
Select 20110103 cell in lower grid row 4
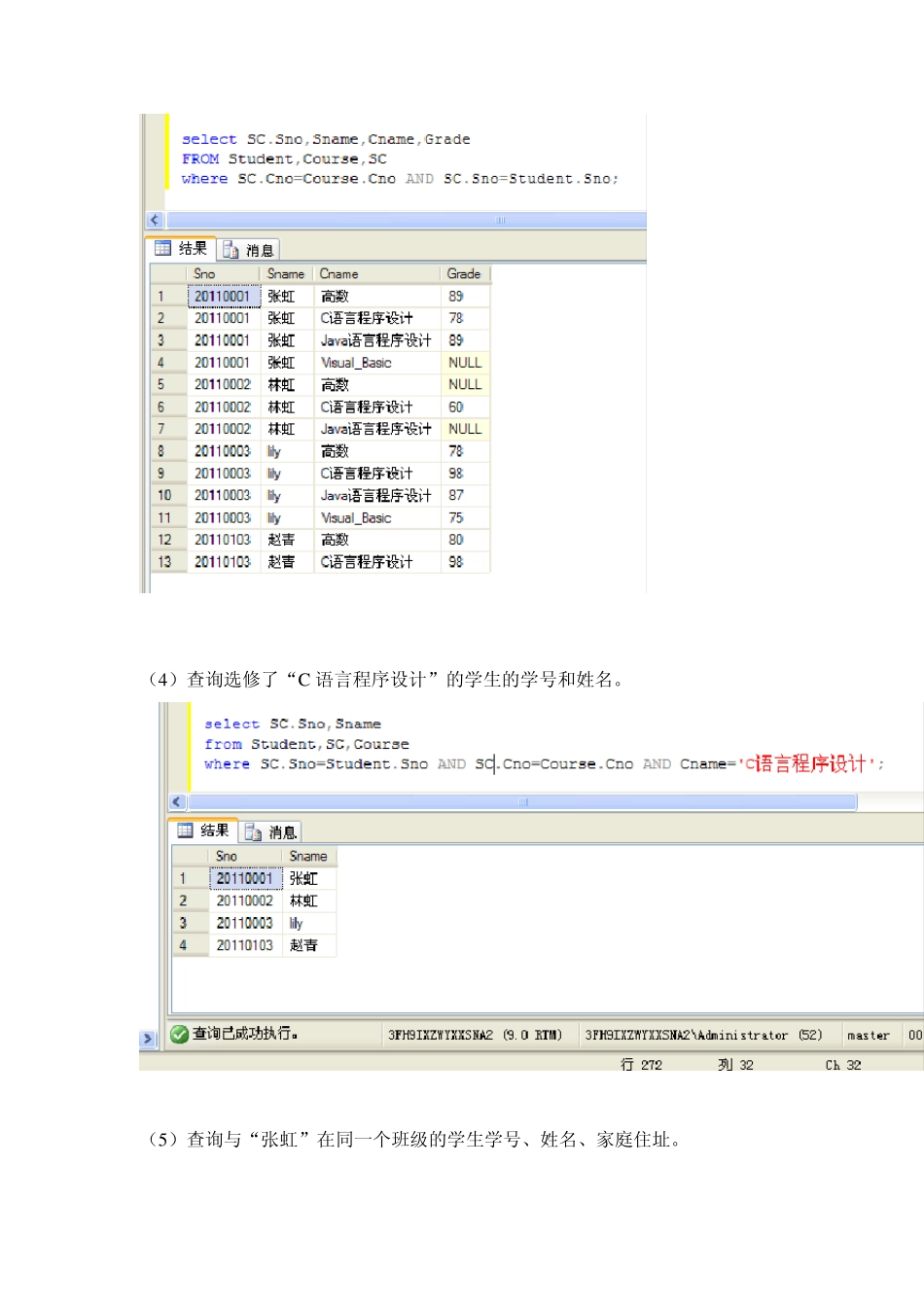point(245,945)
